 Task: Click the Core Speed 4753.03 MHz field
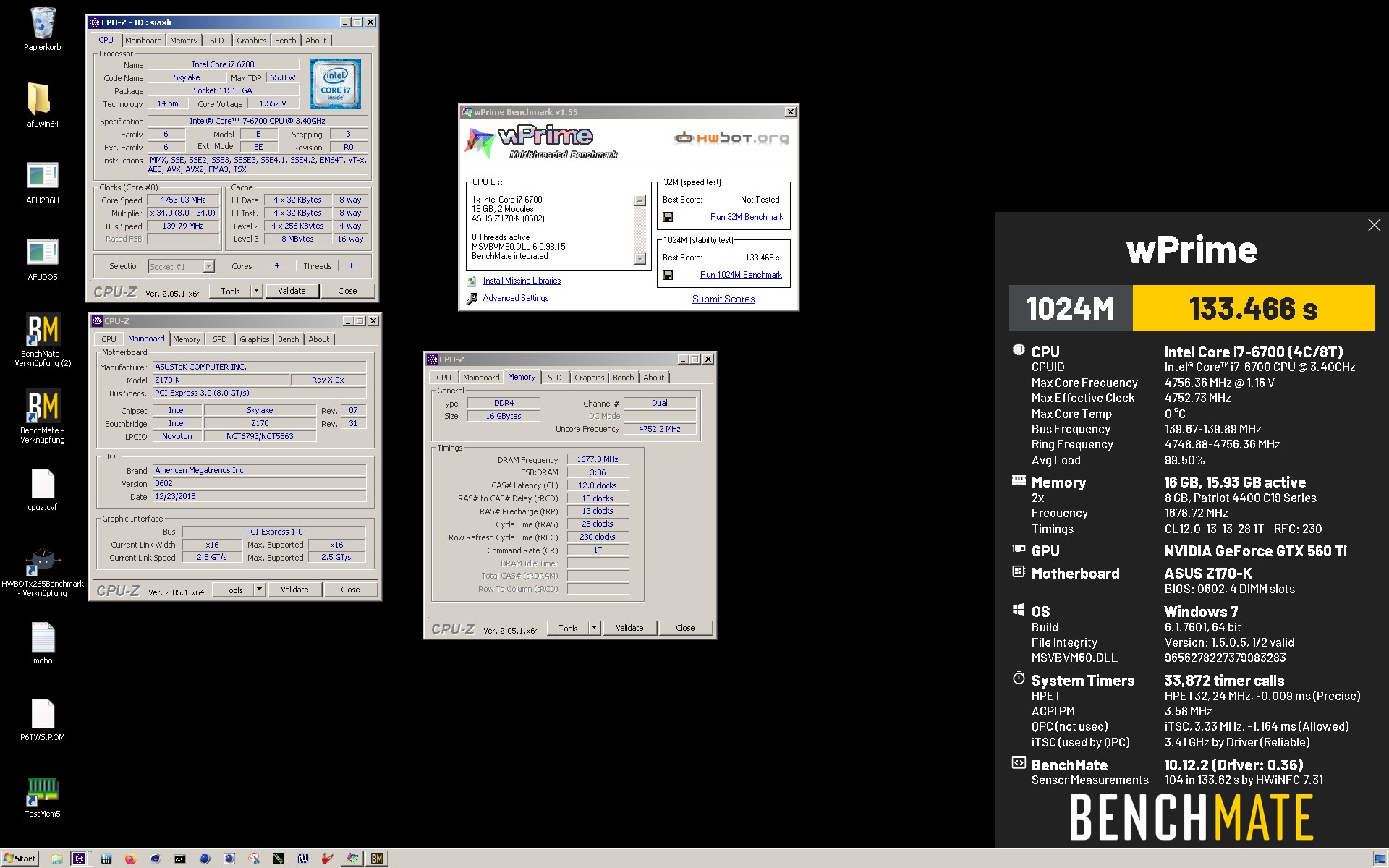(183, 200)
